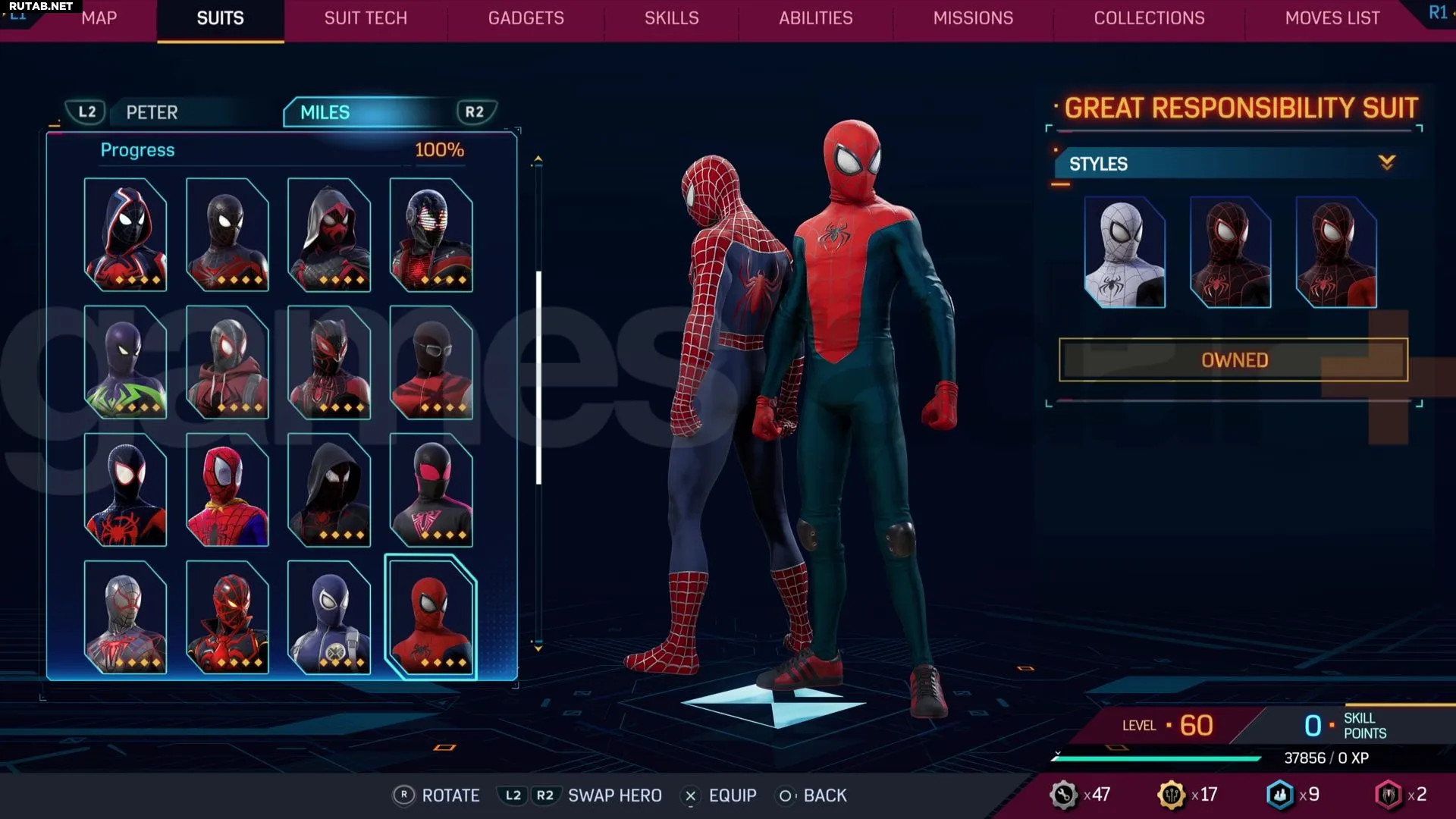The height and width of the screenshot is (819, 1456).
Task: Click the blue hexagon token showing x9
Action: (x=1280, y=795)
